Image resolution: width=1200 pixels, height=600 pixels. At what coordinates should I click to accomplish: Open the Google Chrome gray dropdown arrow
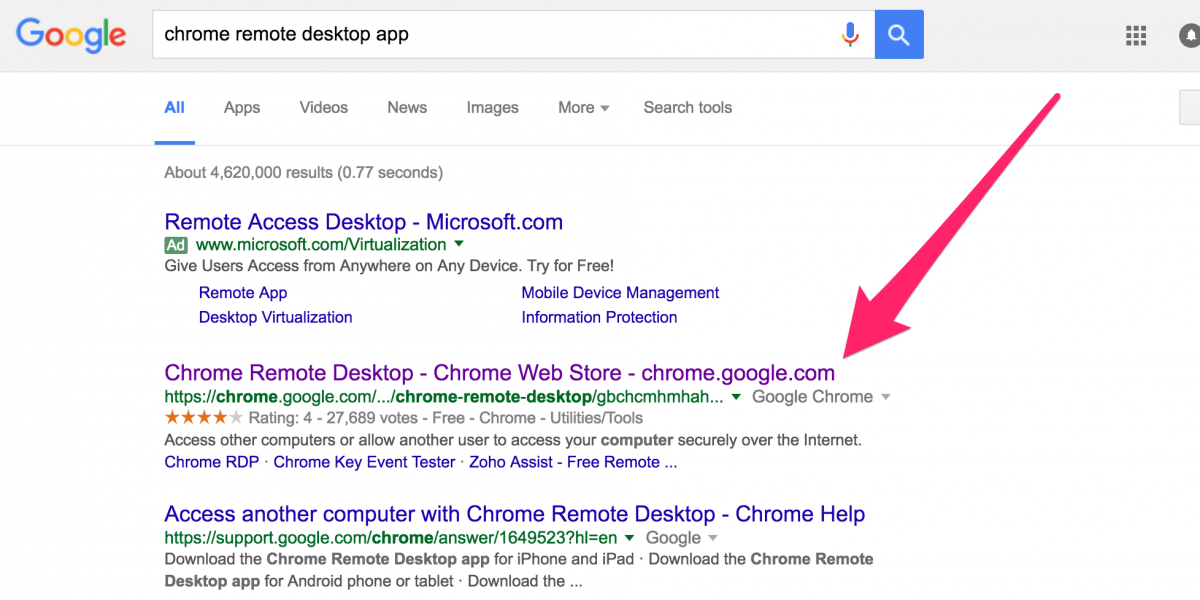click(x=884, y=397)
